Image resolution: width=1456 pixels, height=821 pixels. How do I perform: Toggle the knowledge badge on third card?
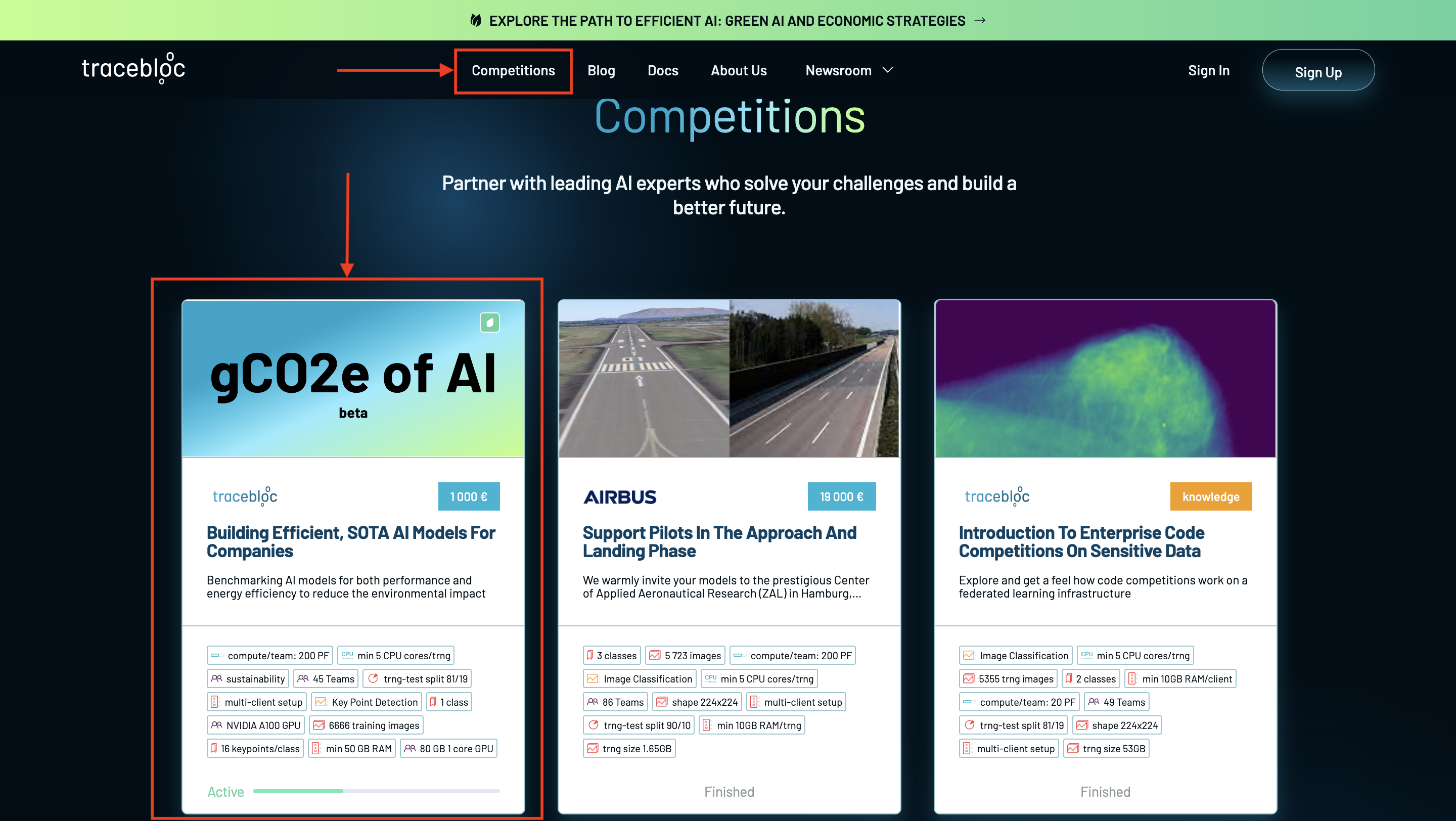pyautogui.click(x=1210, y=496)
